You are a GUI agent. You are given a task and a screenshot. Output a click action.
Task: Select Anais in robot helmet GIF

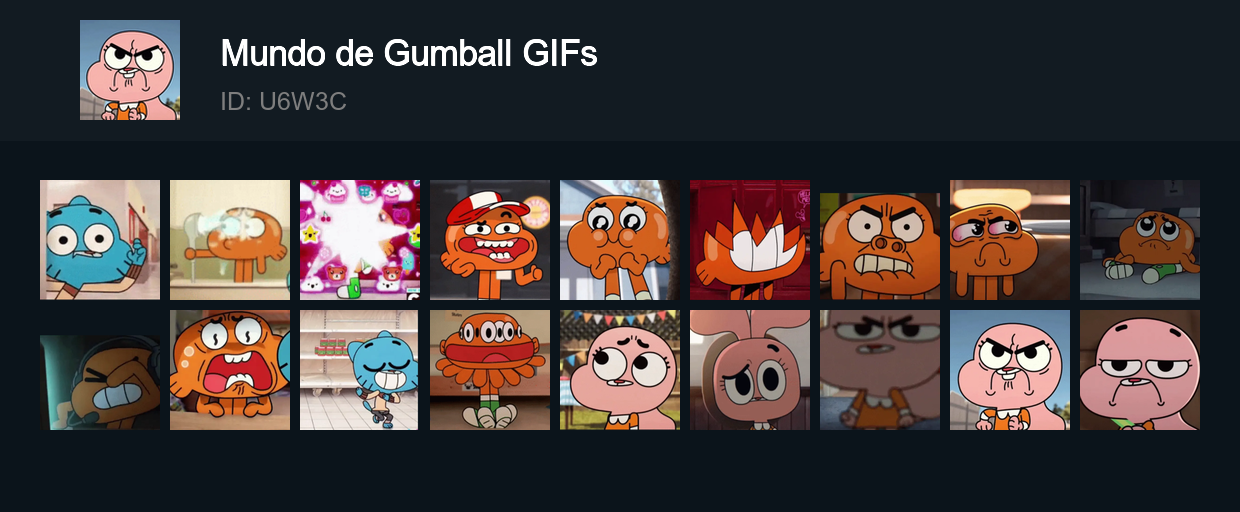tap(750, 370)
